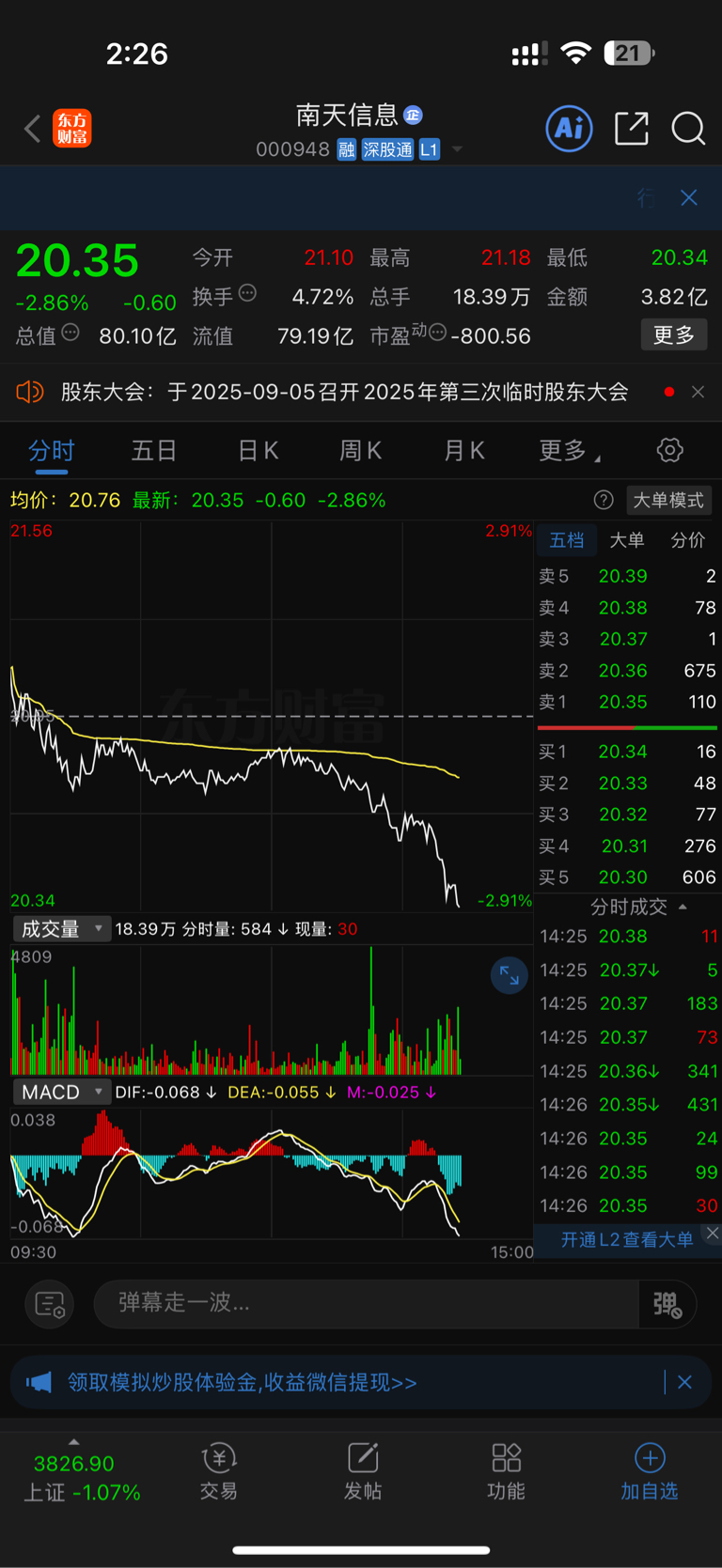The height and width of the screenshot is (1568, 722).
Task: Open the 东方财富 logo icon
Action: coord(72,129)
